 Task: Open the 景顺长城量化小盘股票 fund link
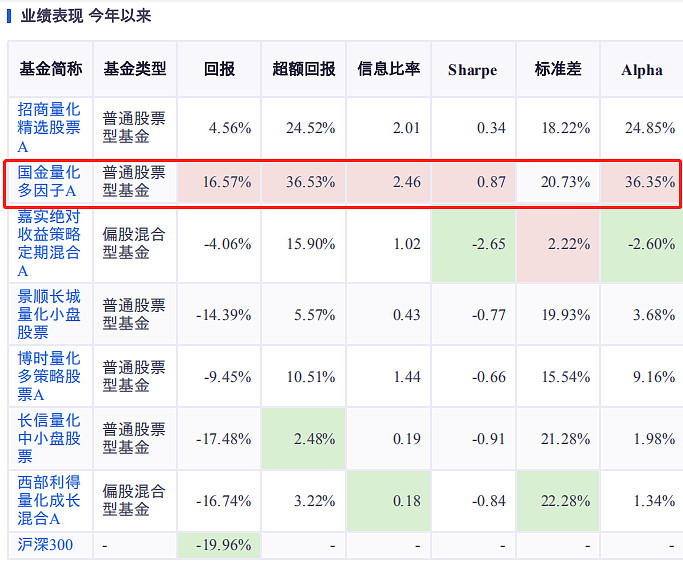tap(49, 314)
